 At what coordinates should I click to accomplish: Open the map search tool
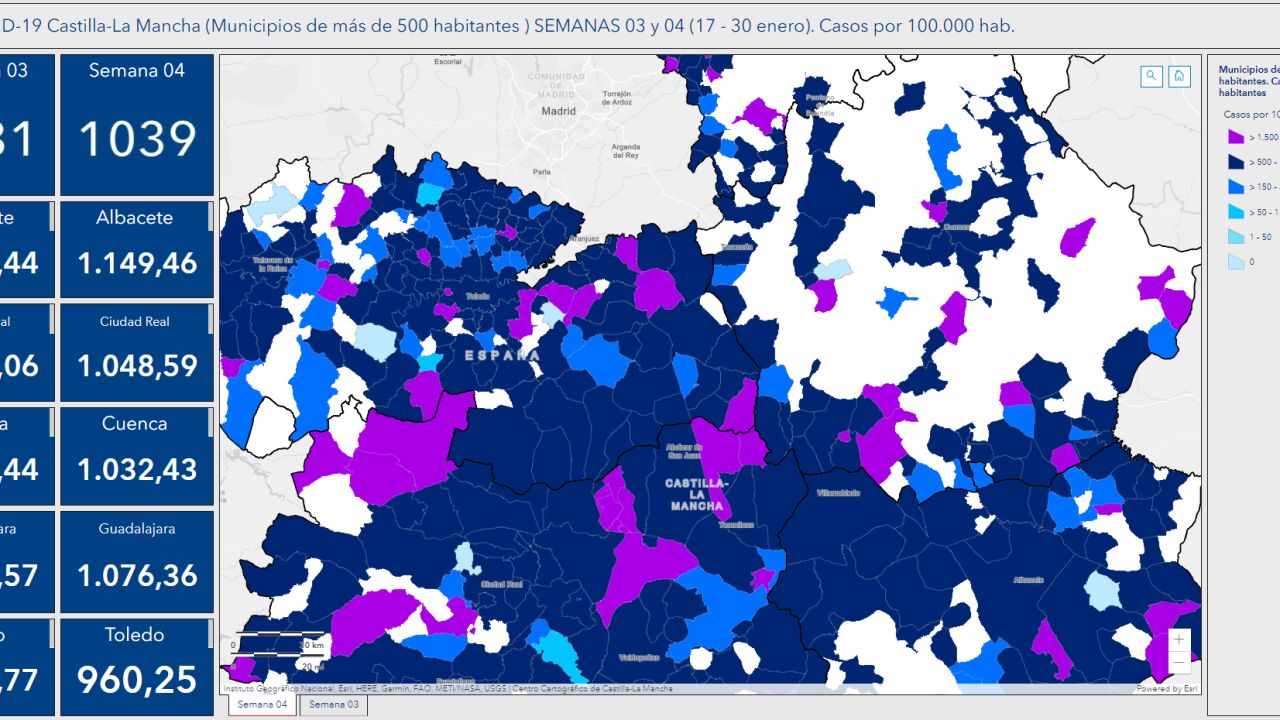pyautogui.click(x=1152, y=76)
